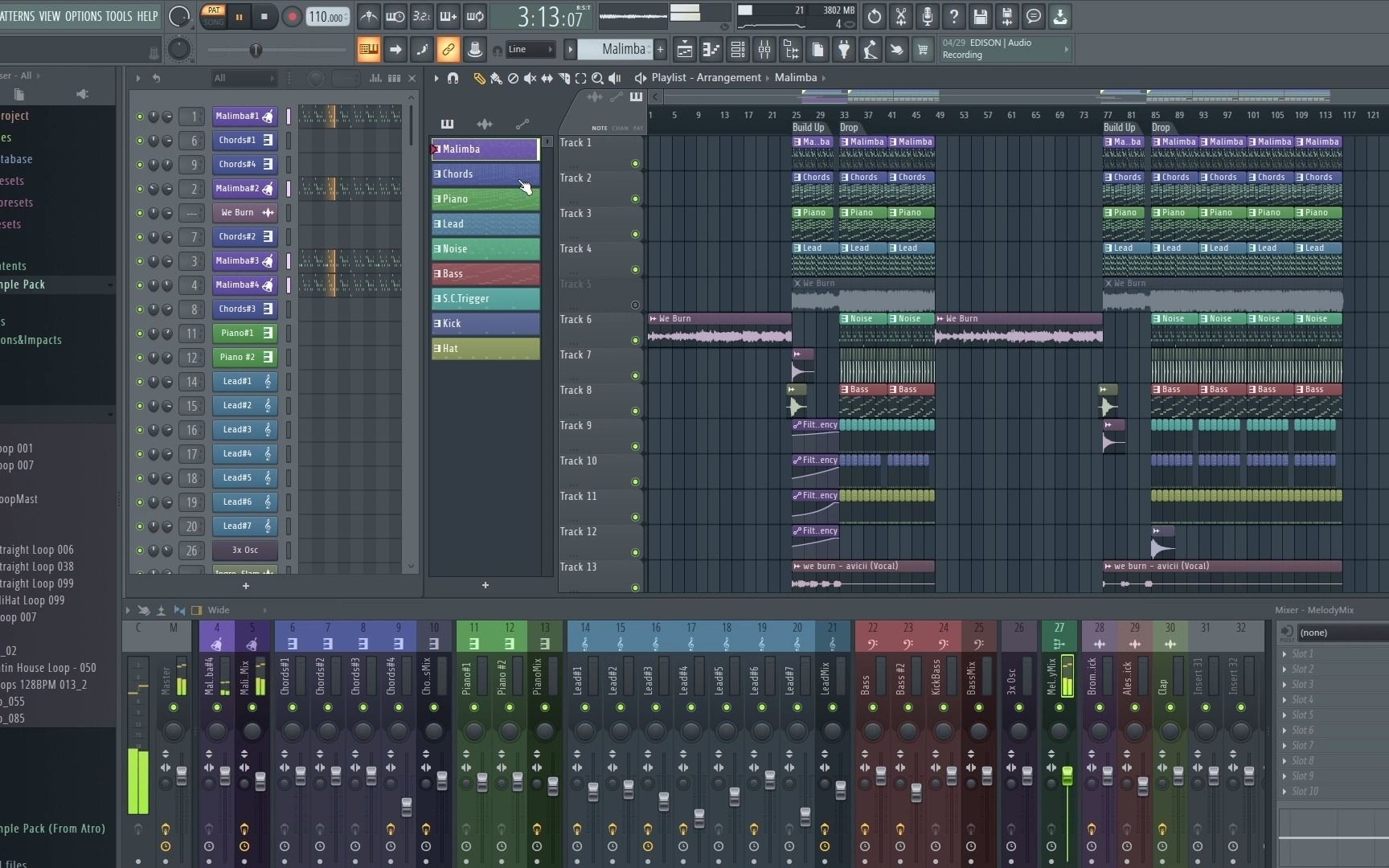This screenshot has height=868, width=1389.
Task: Select the playlist Mute tool
Action: pos(530,78)
